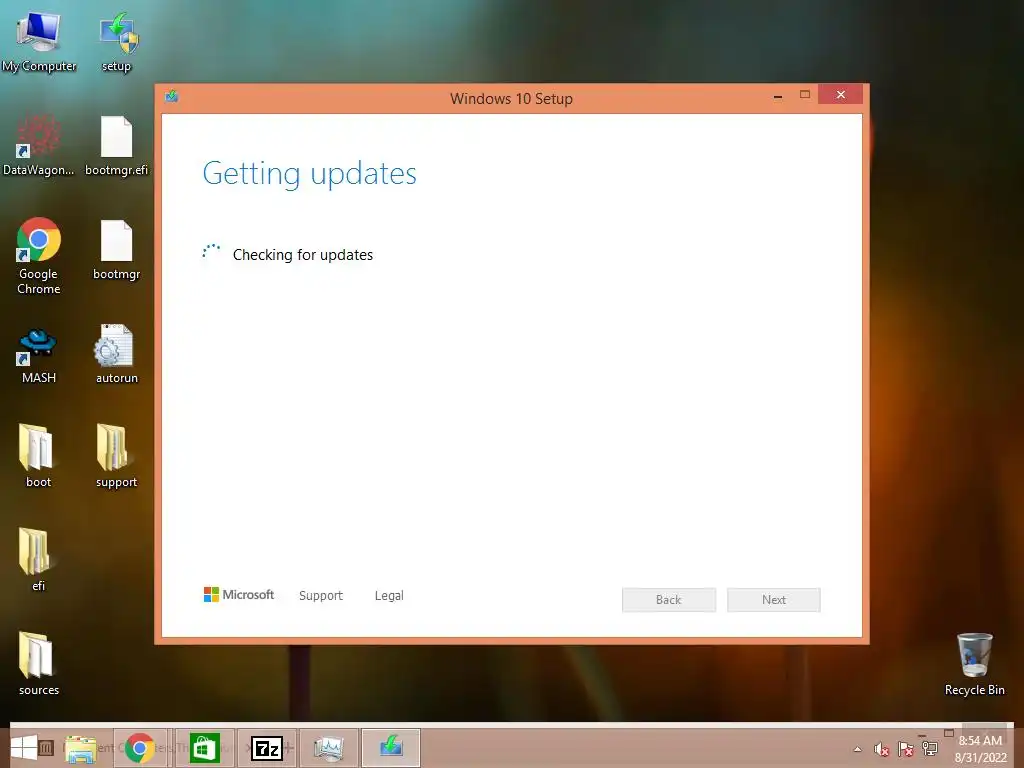Select the bootmgr file on the desktop
This screenshot has width=1024, height=768.
click(x=117, y=249)
